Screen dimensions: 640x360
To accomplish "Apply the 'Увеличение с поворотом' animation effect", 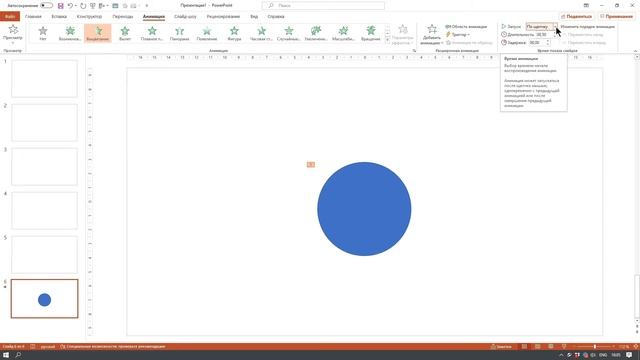I will pos(316,33).
